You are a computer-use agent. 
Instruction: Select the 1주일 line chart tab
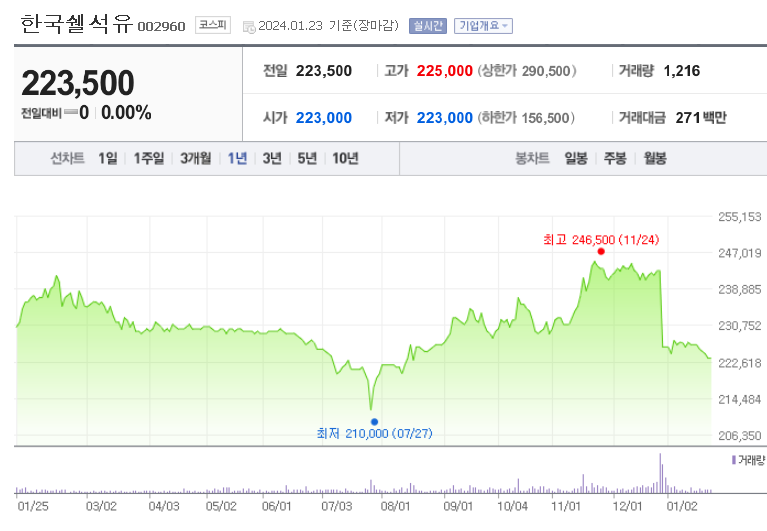(x=149, y=158)
